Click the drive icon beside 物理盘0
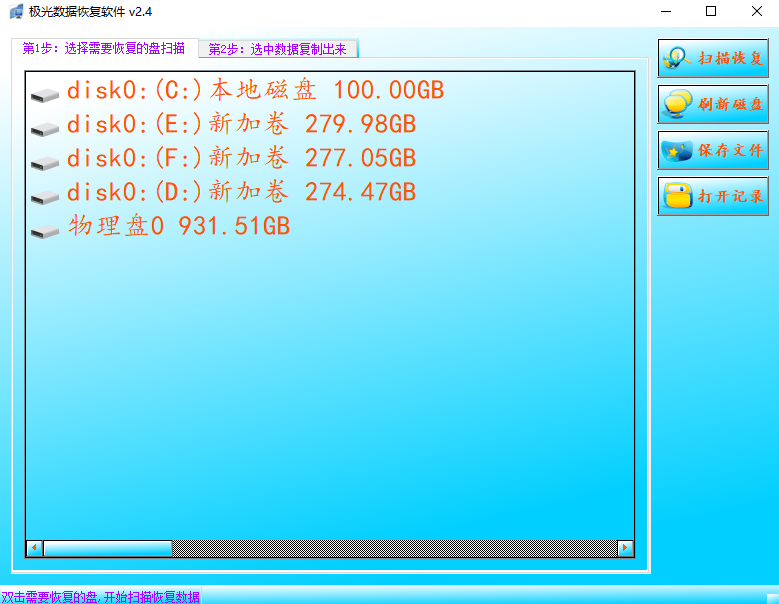Image resolution: width=779 pixels, height=604 pixels. tap(45, 231)
